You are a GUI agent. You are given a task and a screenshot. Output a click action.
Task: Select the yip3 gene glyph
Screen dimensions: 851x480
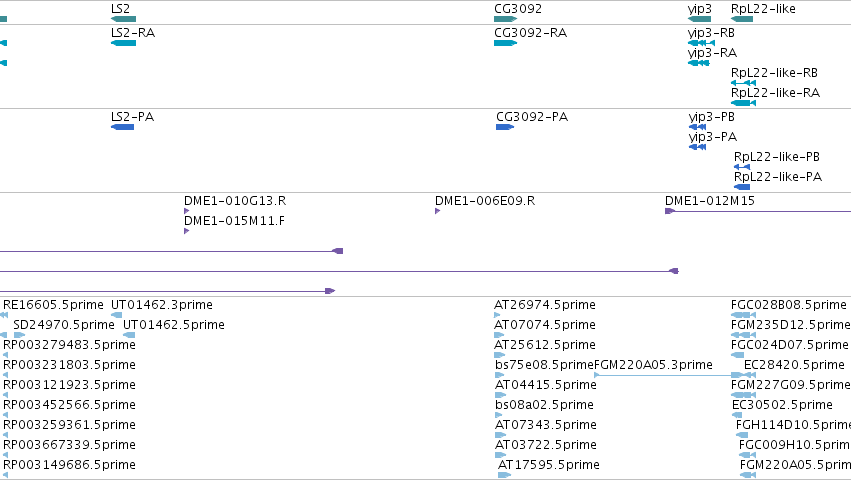click(699, 19)
